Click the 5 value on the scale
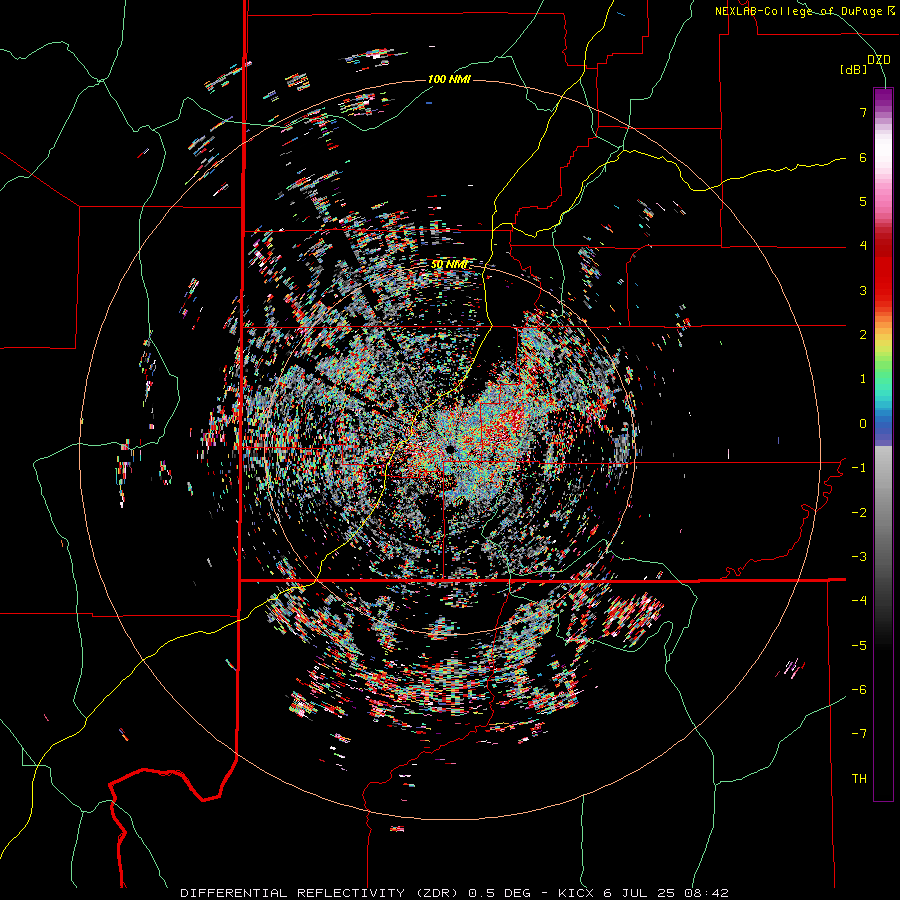The height and width of the screenshot is (900, 900). pos(863,201)
